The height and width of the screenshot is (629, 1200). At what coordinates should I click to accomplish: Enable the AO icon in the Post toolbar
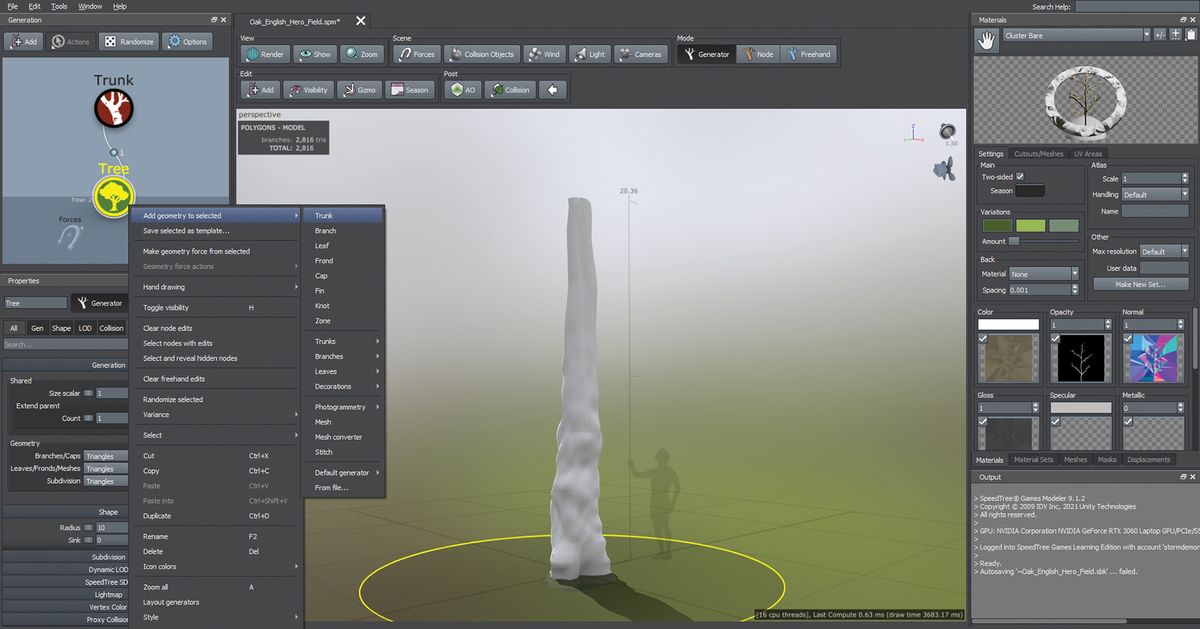461,89
